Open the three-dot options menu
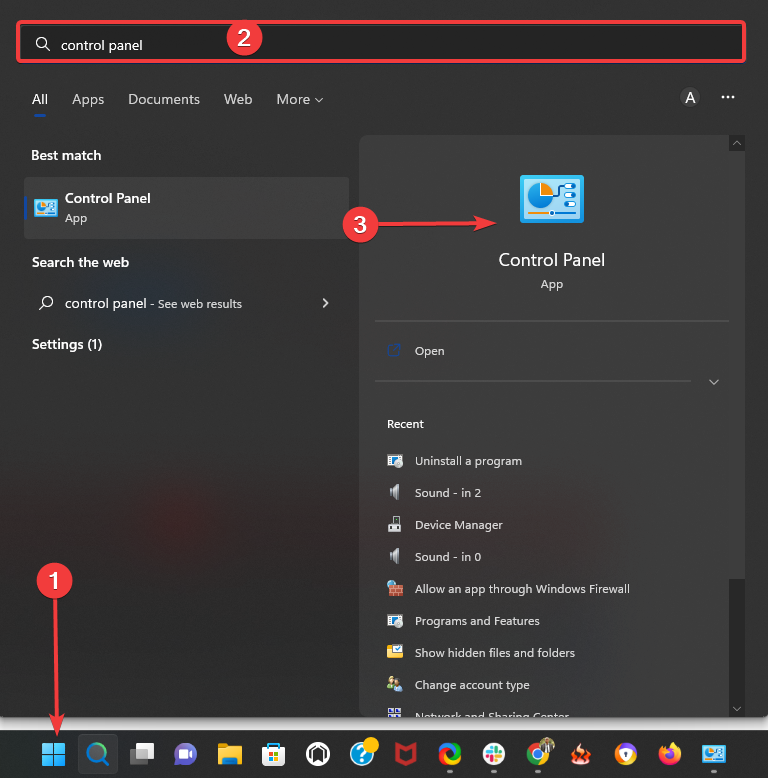Screen dimensions: 768x778 click(728, 97)
